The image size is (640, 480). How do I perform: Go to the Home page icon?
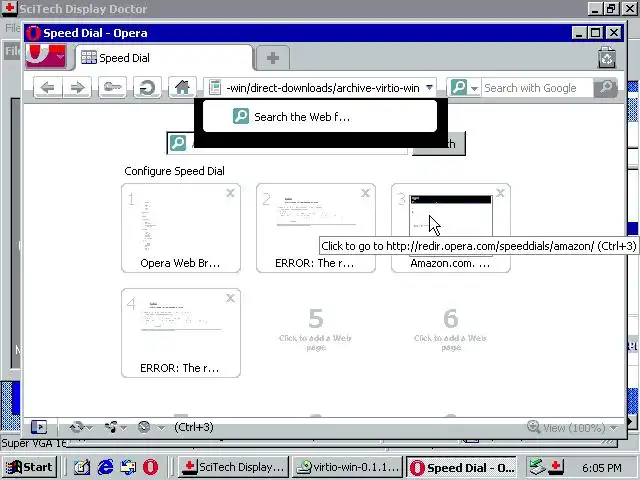tap(182, 87)
